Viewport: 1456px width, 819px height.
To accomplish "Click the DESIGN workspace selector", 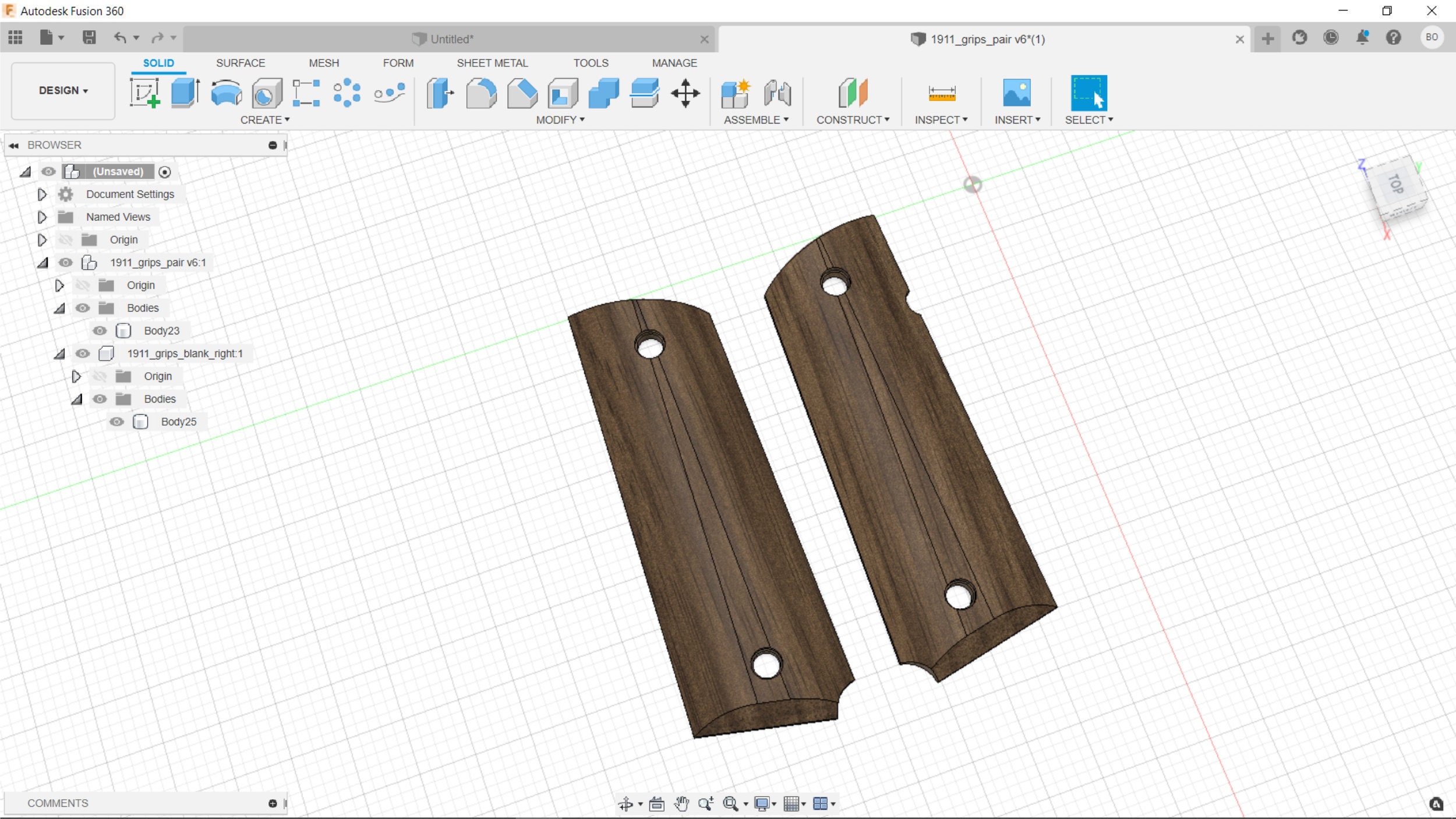I will coord(62,91).
